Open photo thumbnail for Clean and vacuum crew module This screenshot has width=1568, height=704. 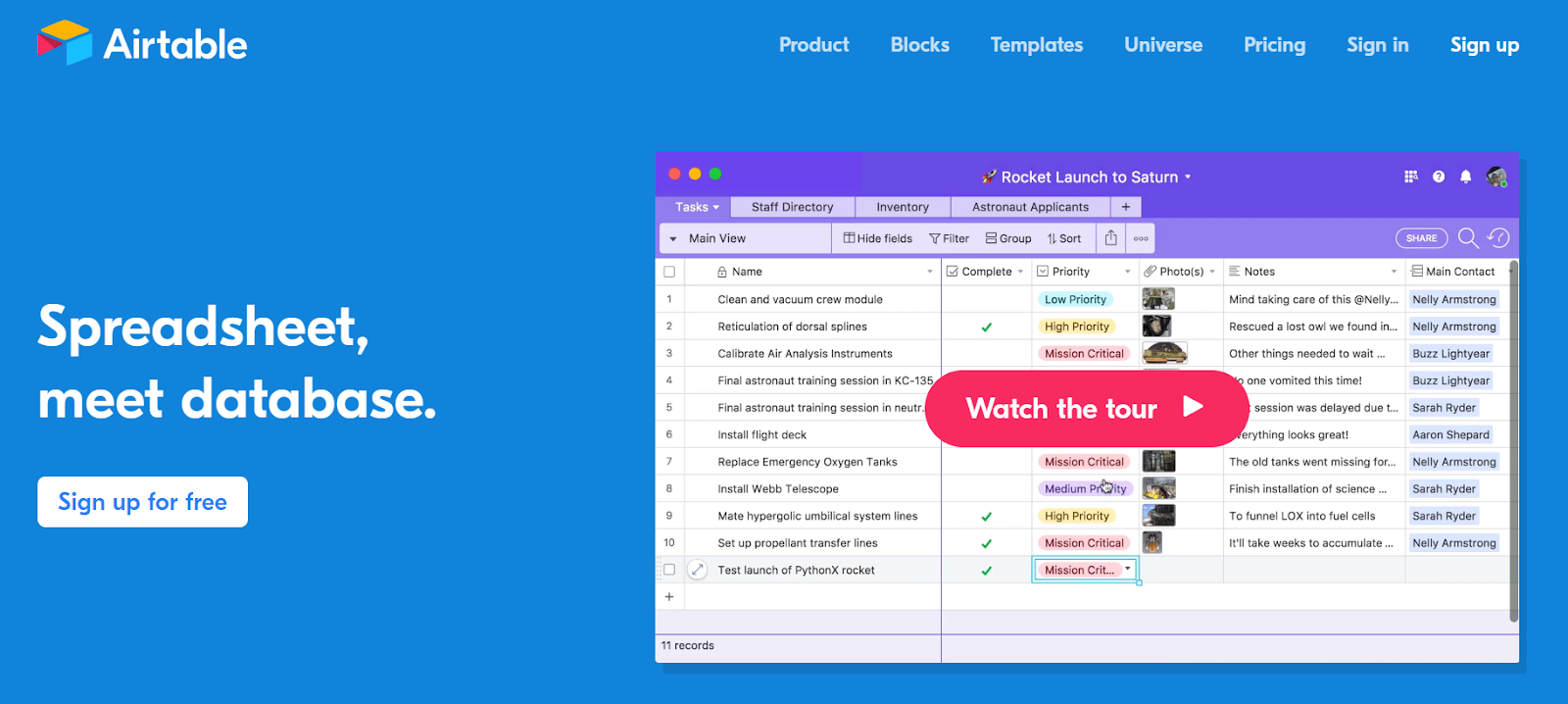pos(1158,299)
